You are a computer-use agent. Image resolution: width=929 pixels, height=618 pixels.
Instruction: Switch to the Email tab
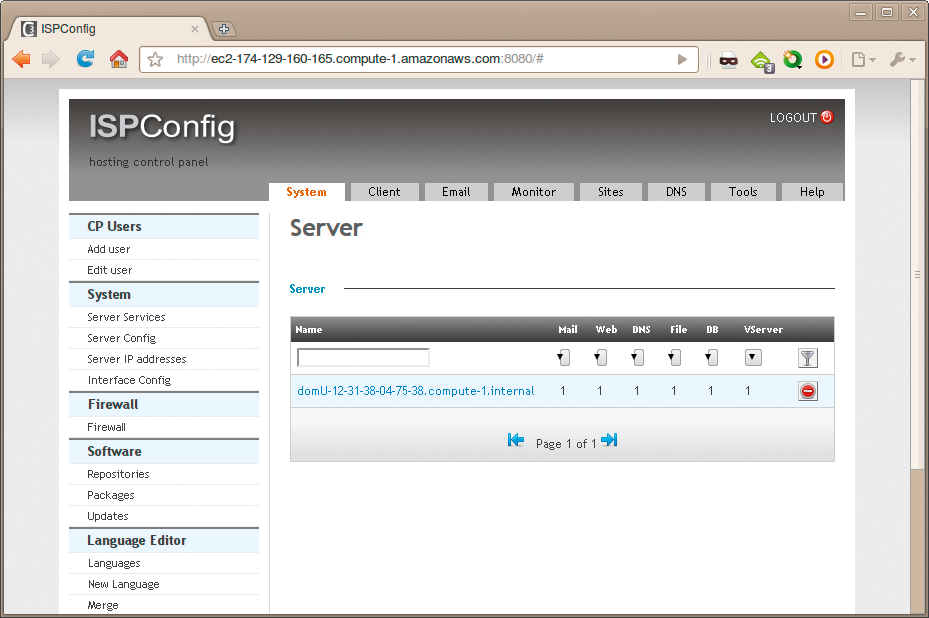pos(456,192)
